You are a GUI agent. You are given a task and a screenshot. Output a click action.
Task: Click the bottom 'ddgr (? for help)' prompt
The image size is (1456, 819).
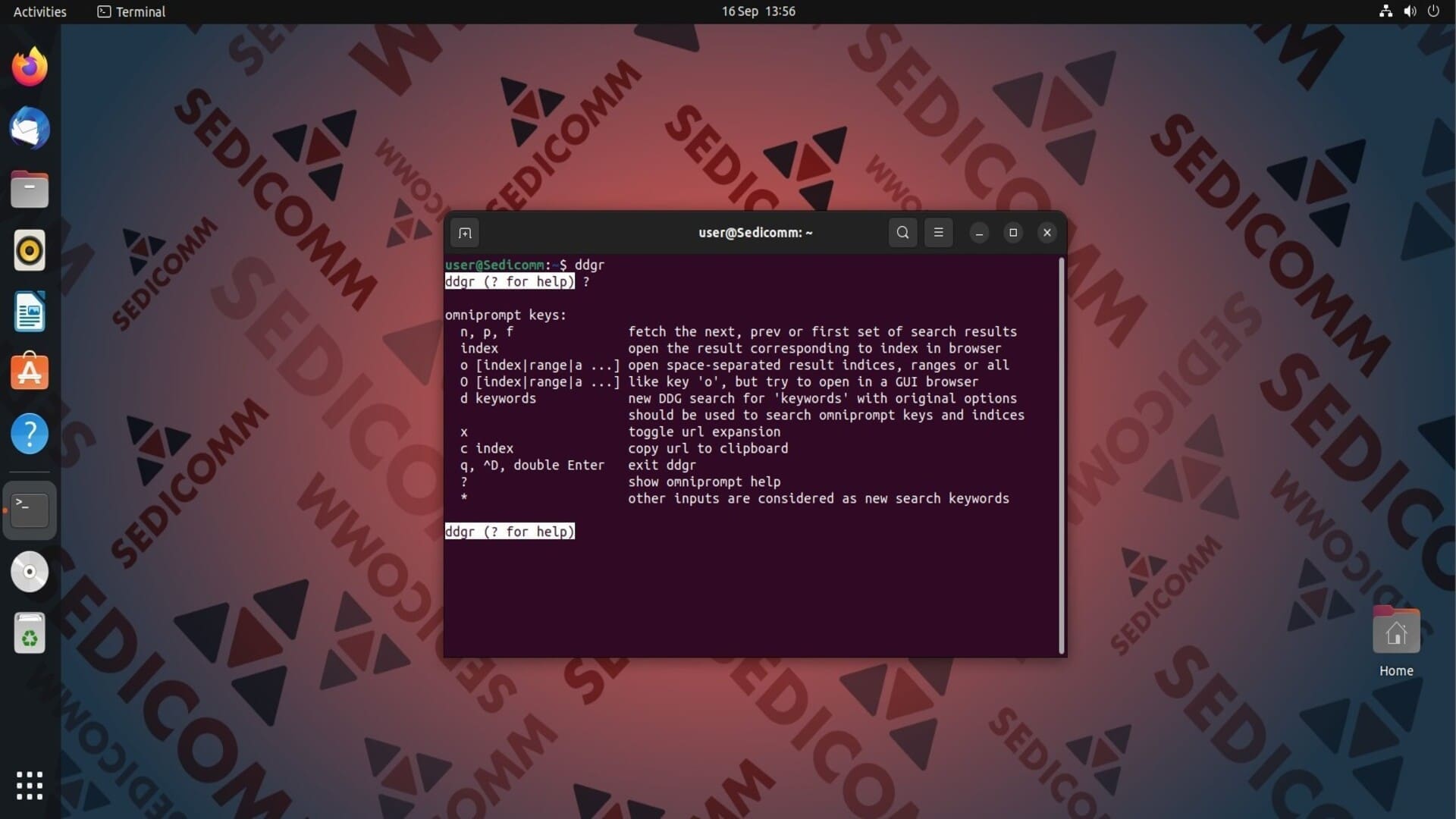[x=510, y=532]
